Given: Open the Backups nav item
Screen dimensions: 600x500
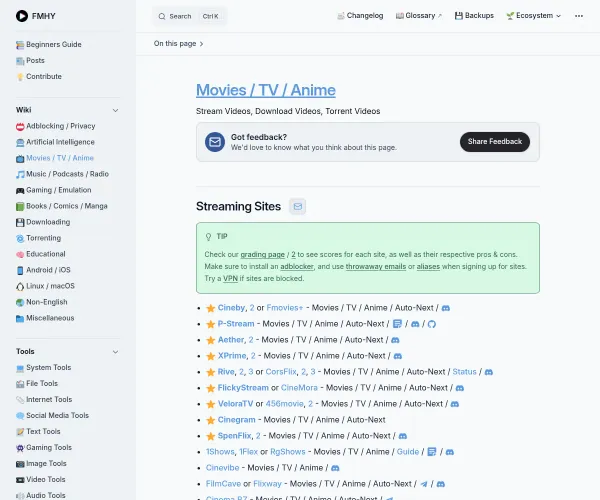Looking at the screenshot, I should (474, 16).
